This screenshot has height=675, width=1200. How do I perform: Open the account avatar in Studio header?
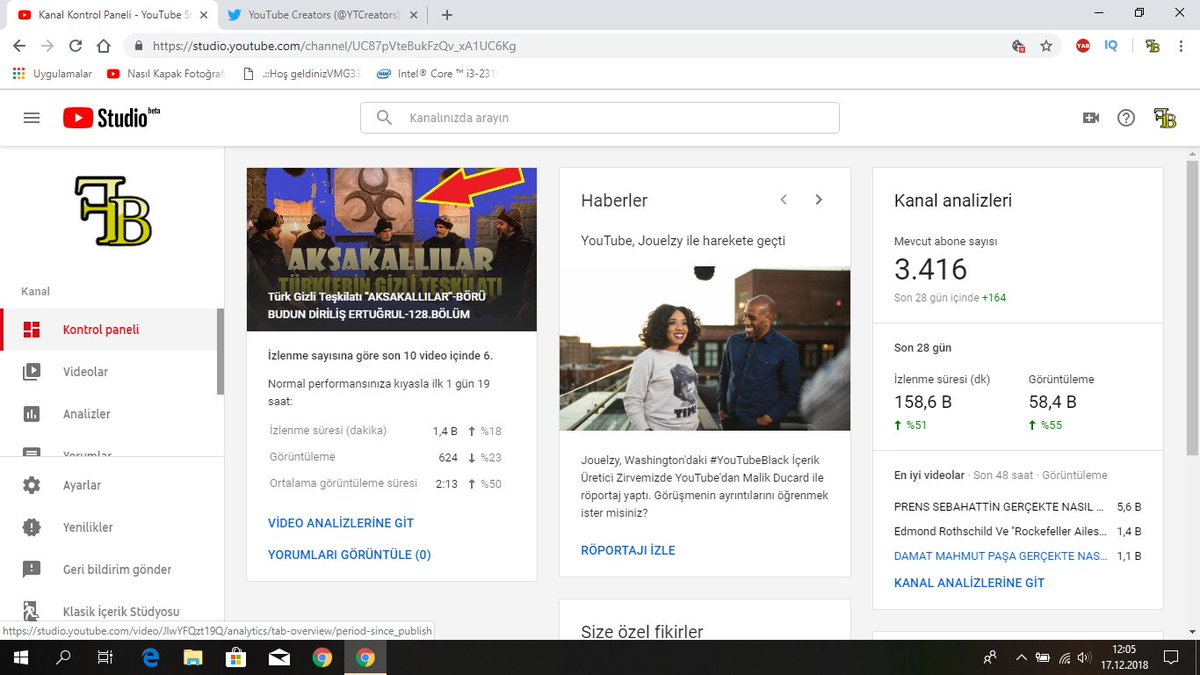1165,118
